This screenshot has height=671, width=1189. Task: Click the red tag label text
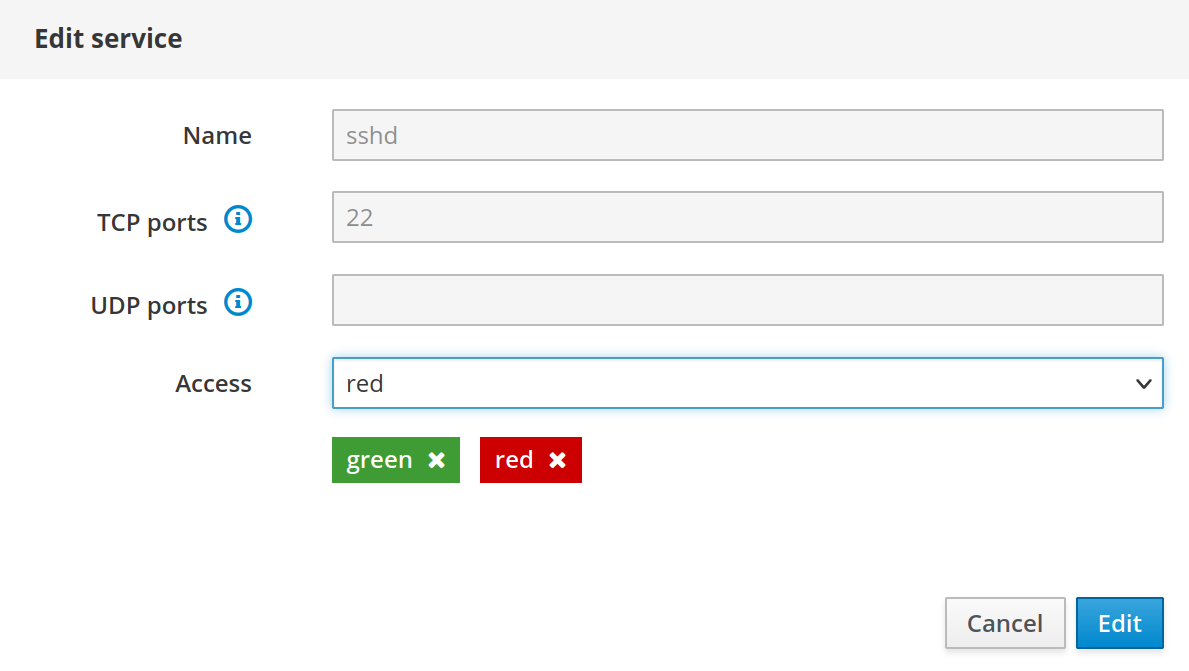point(514,460)
